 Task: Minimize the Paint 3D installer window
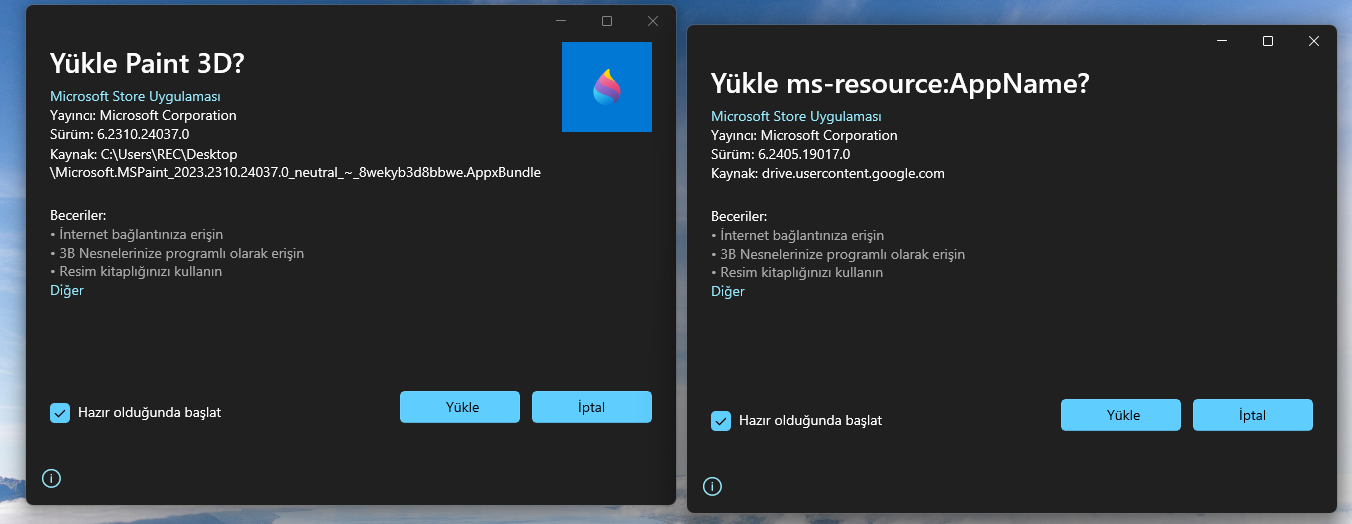coord(561,21)
